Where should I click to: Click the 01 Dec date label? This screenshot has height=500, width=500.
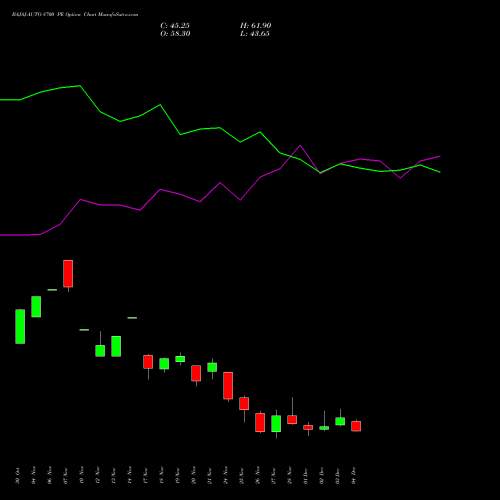(306, 476)
